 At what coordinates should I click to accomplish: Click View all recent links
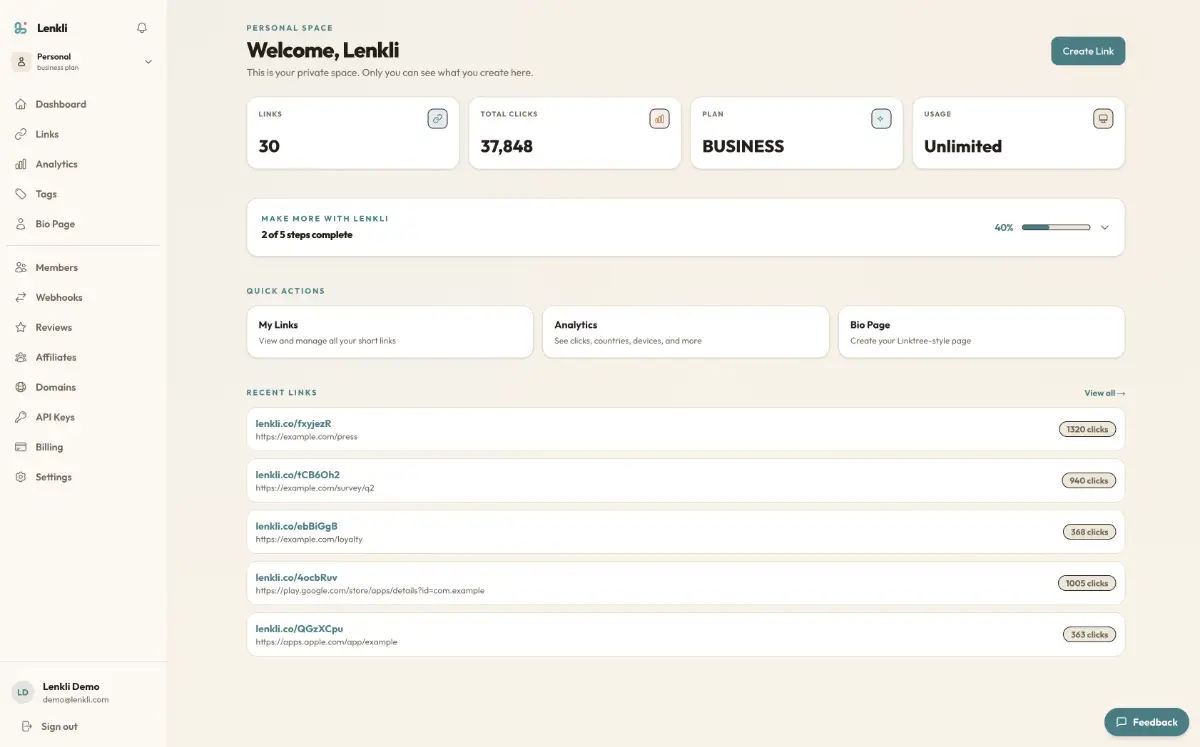[x=1105, y=393]
